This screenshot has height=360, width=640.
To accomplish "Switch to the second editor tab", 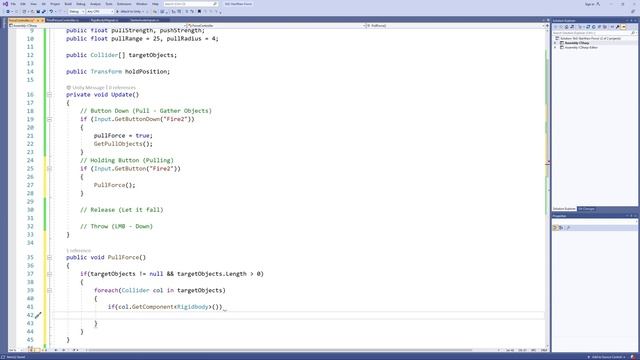I will pyautogui.click(x=62, y=20).
